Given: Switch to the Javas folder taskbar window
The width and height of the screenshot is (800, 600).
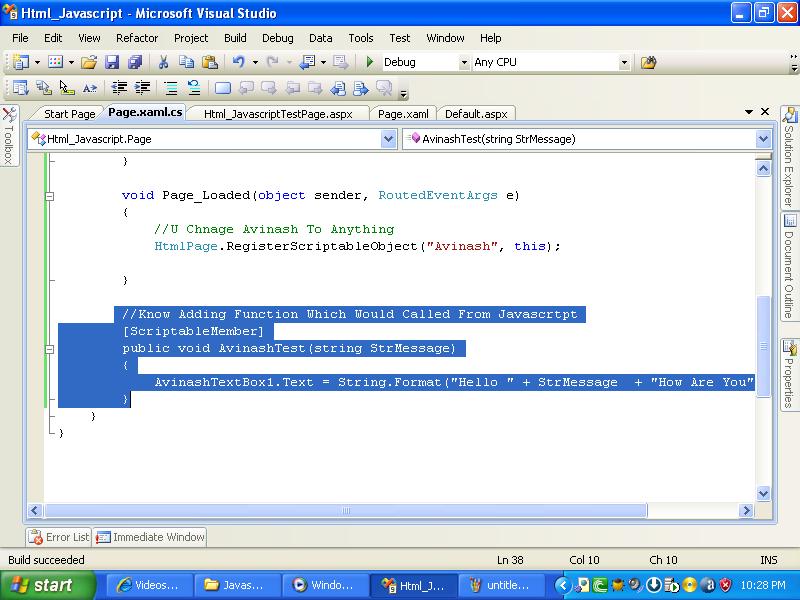Looking at the screenshot, I should tap(238, 585).
